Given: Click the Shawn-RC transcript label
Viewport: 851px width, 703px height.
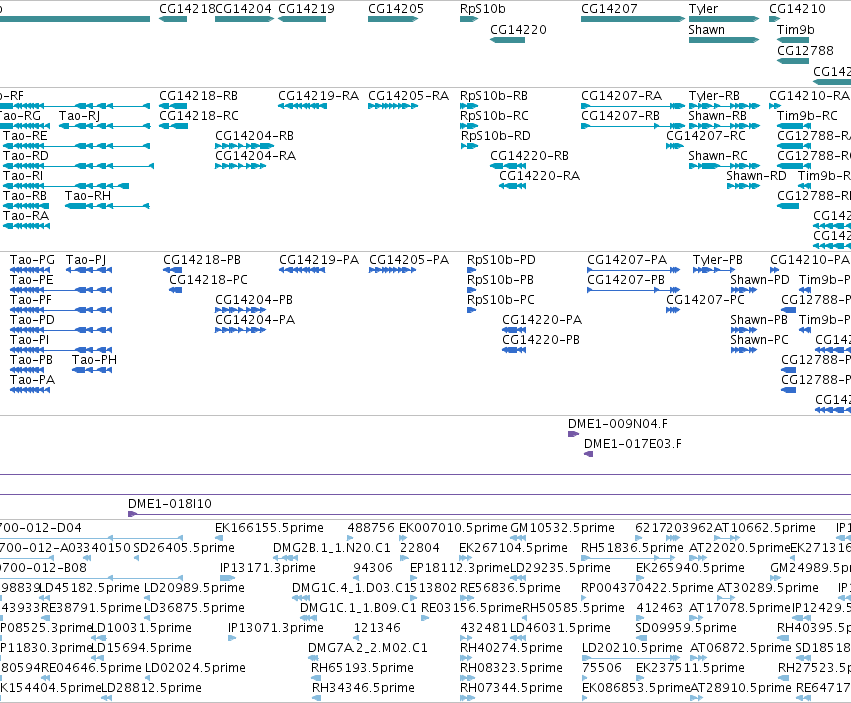Looking at the screenshot, I should (717, 156).
